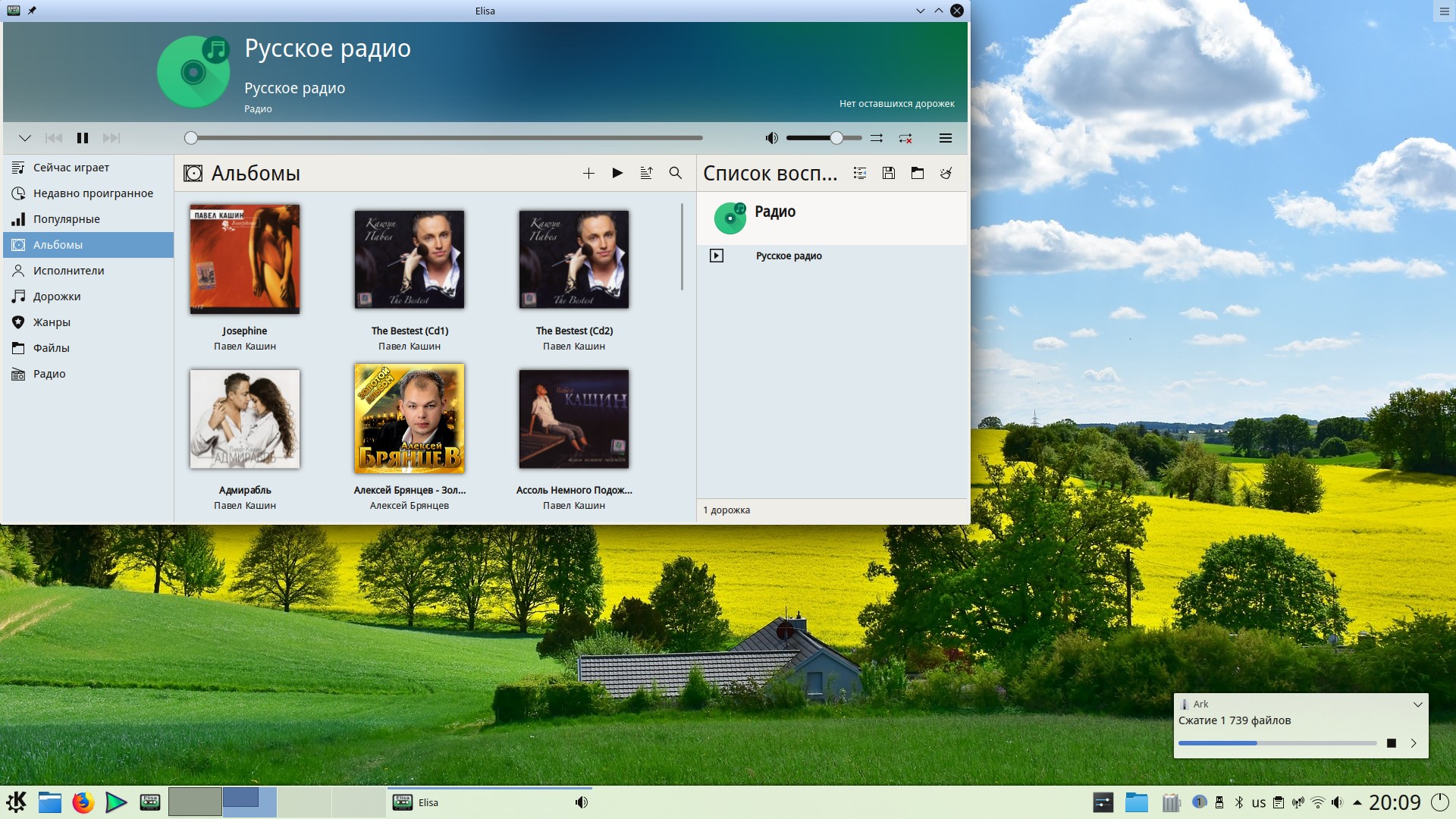The width and height of the screenshot is (1456, 819).
Task: Add all albums to playlist with the plus icon
Action: [588, 174]
